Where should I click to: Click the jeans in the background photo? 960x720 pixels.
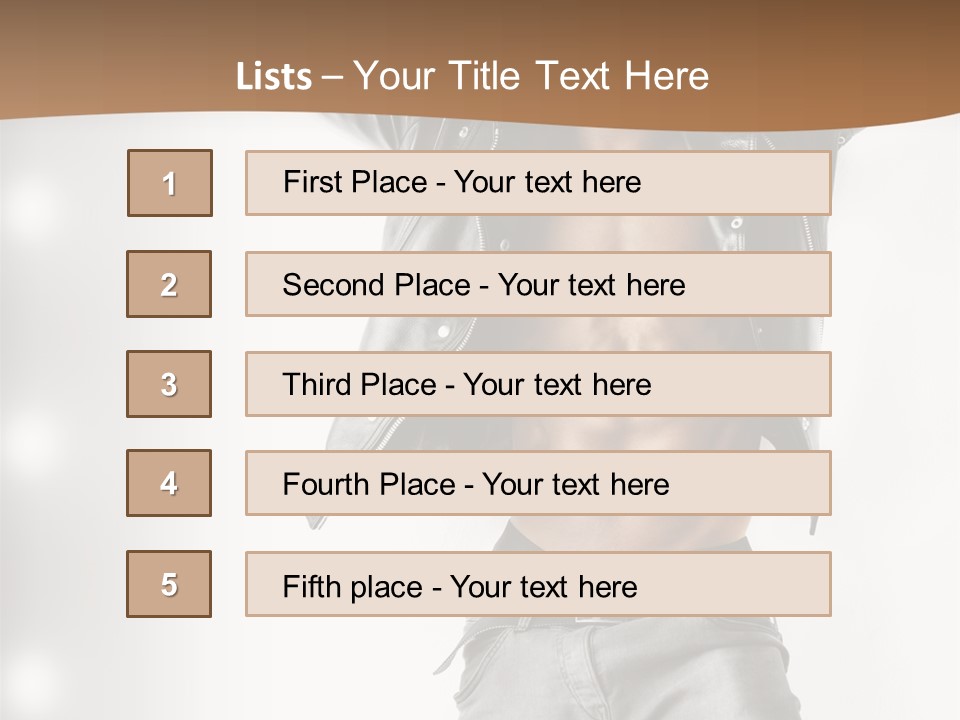620,670
